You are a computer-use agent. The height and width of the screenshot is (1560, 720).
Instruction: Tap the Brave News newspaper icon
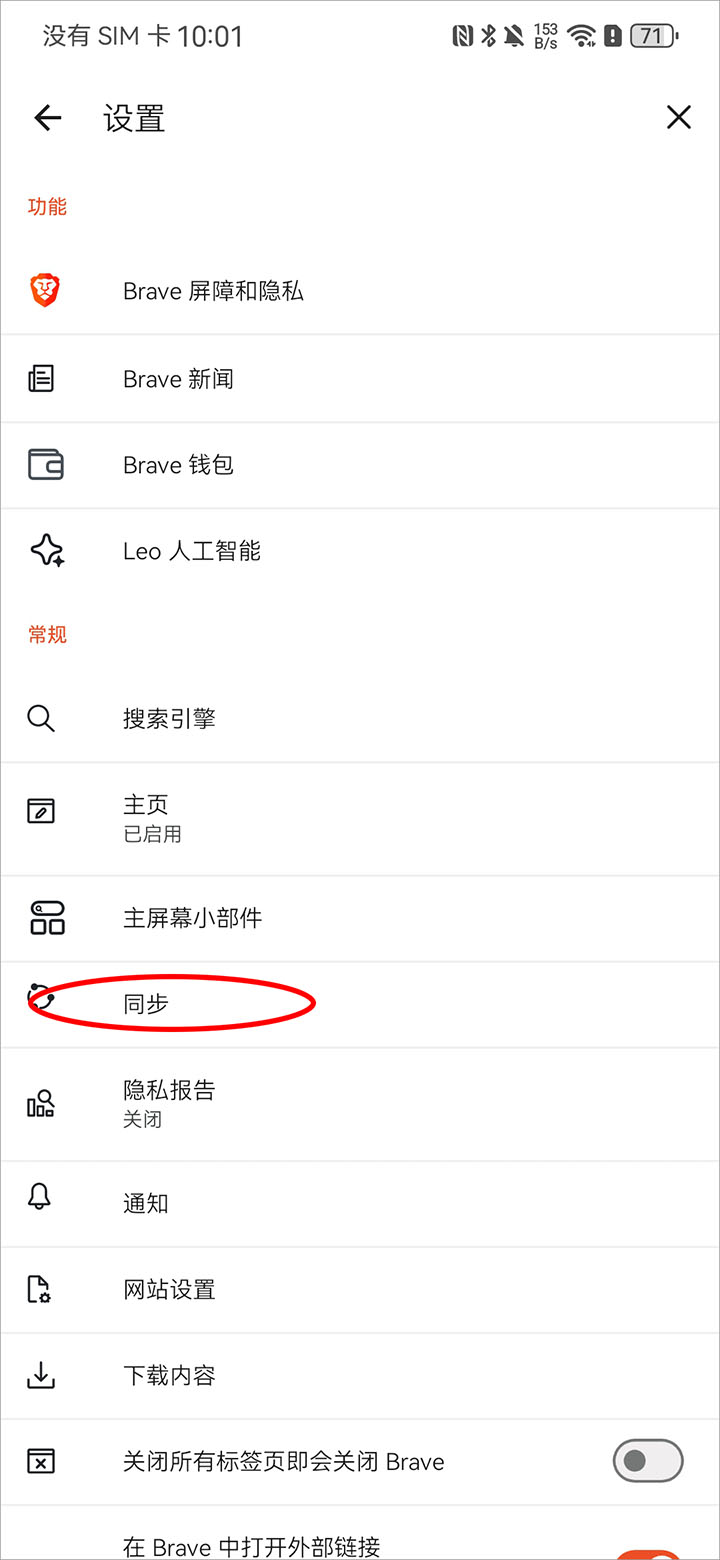41,379
